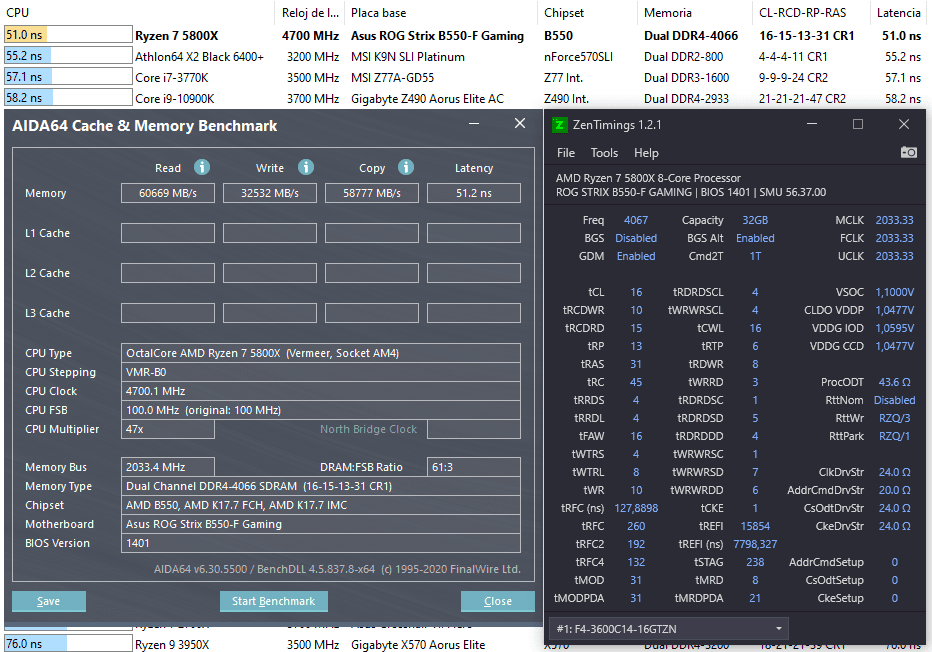Click the 76.0 ns latency bar

pyautogui.click(x=68, y=644)
